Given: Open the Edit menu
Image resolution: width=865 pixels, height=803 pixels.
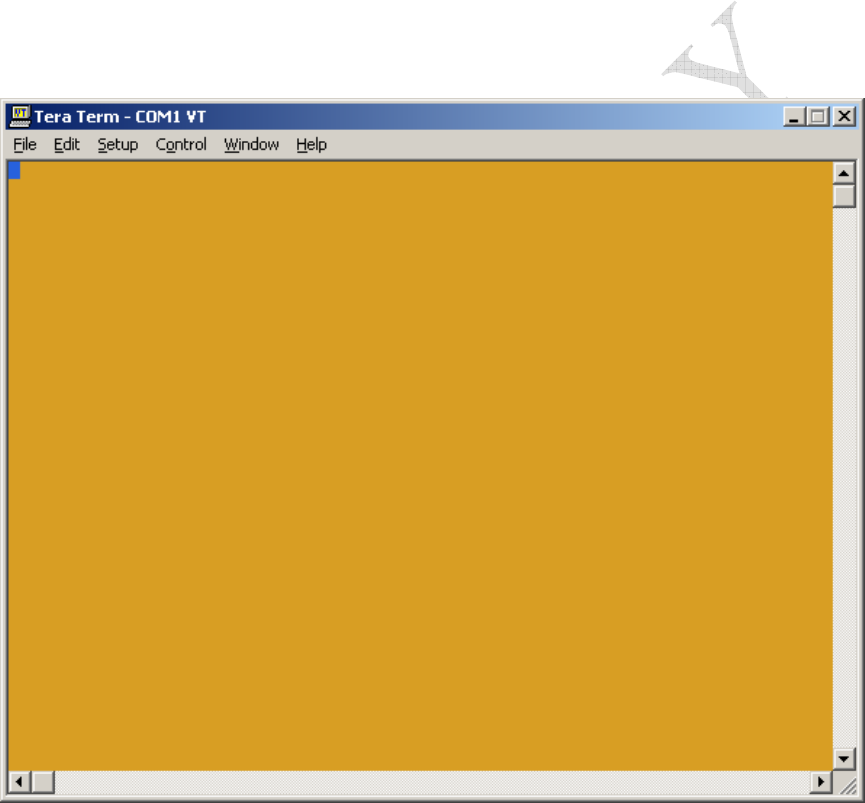Looking at the screenshot, I should pos(67,144).
